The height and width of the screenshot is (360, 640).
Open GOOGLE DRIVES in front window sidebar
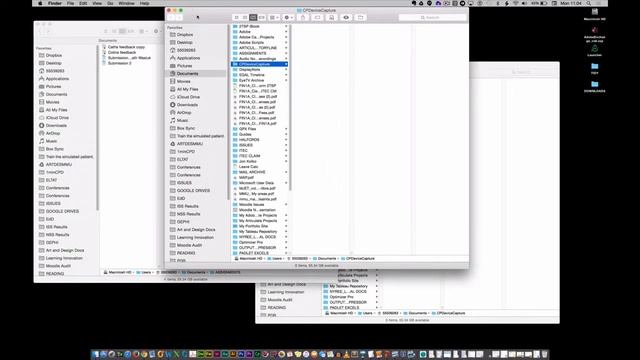click(190, 191)
